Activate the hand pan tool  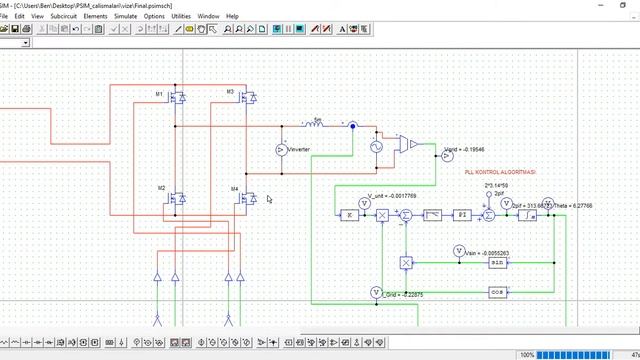point(201,29)
